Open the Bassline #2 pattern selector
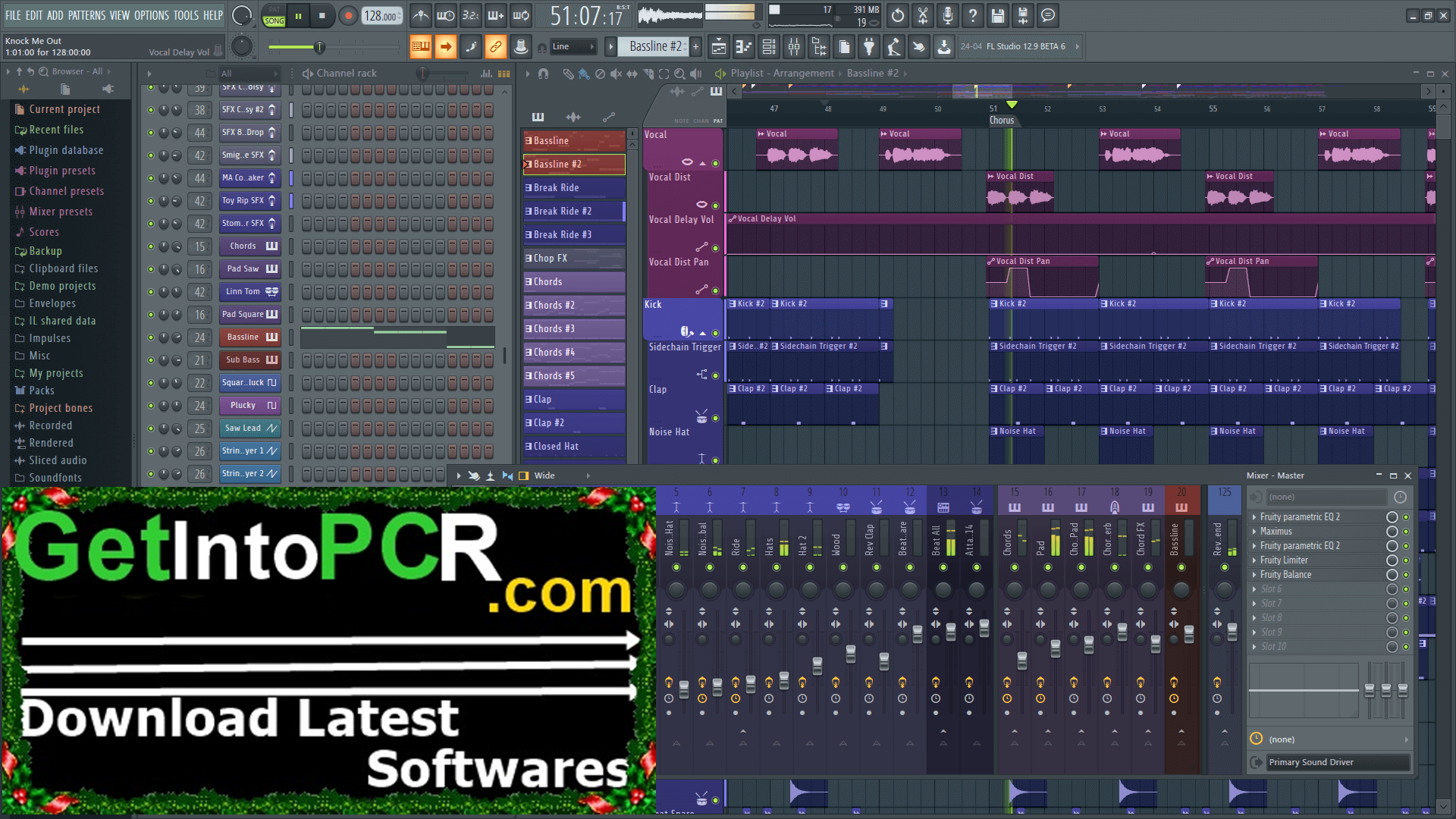 [x=654, y=46]
